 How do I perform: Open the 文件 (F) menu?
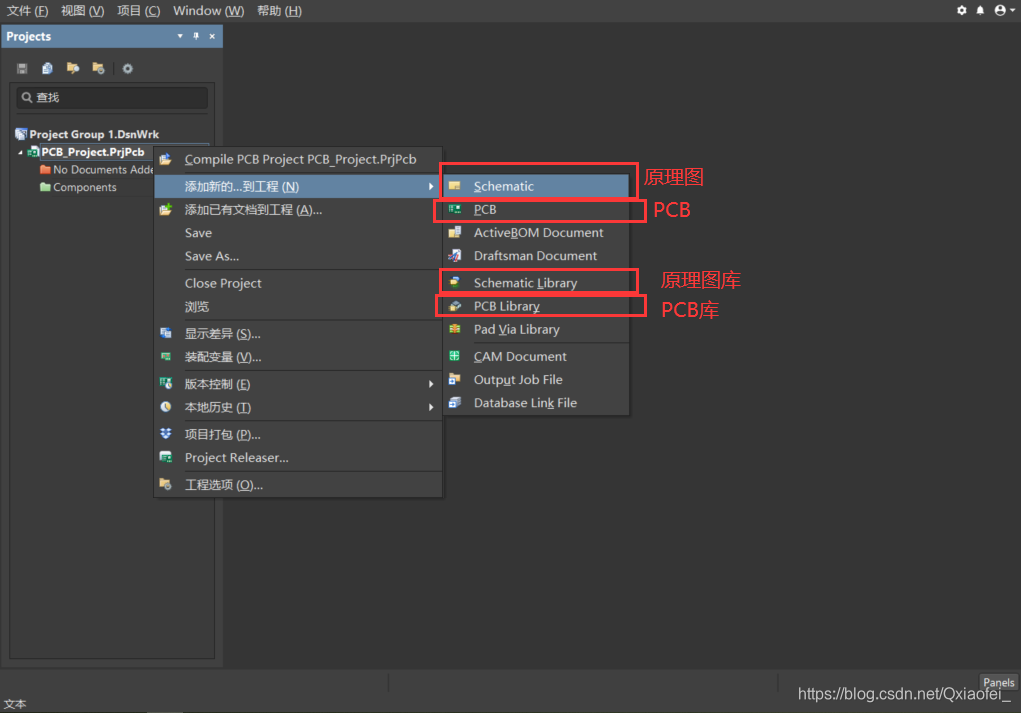[27, 11]
